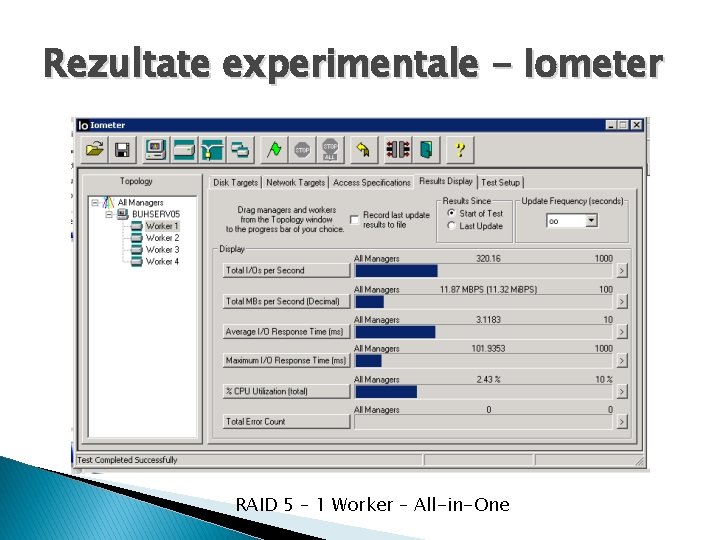Click Average I/O Response Time (ms) button
The height and width of the screenshot is (540, 720).
[x=286, y=332]
